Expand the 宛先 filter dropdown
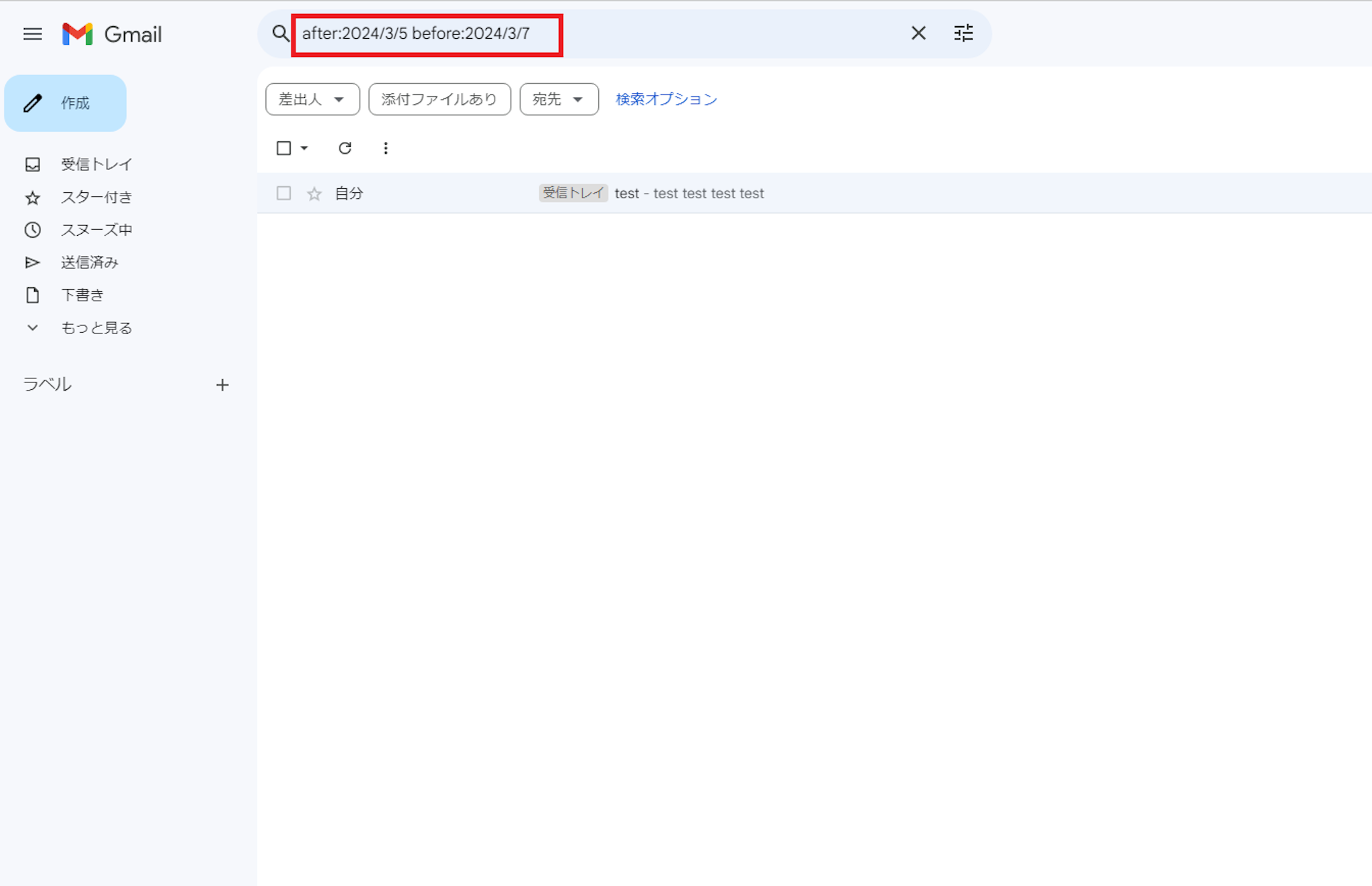Viewport: 1372px width, 886px height. click(559, 99)
